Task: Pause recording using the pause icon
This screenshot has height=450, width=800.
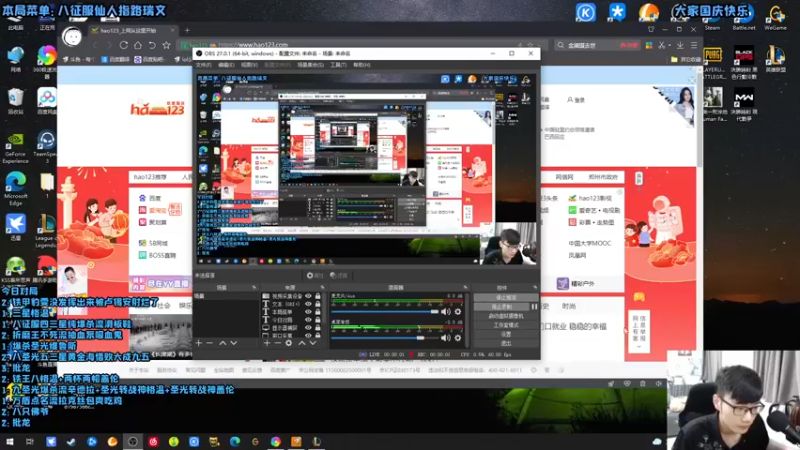Action: [x=534, y=307]
